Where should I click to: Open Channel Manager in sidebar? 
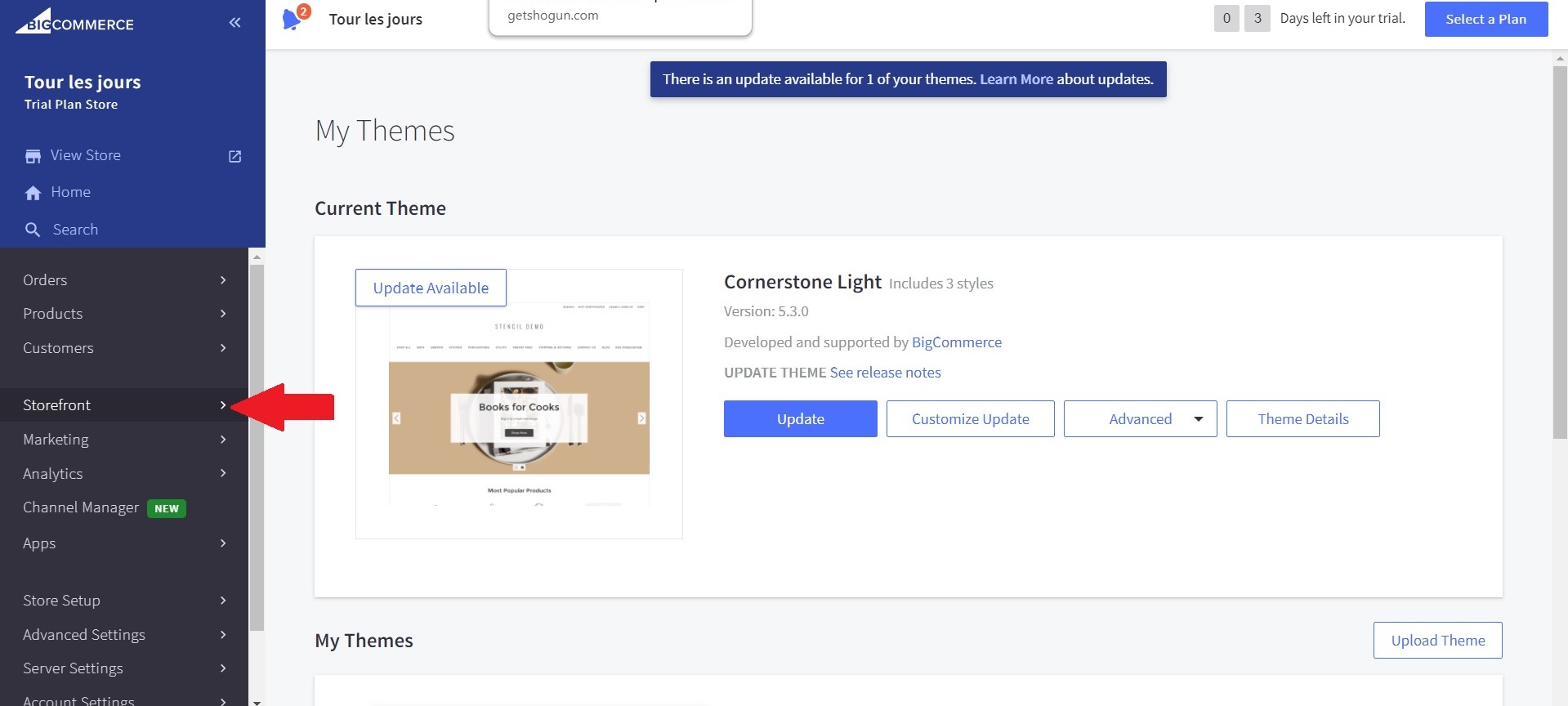(82, 508)
